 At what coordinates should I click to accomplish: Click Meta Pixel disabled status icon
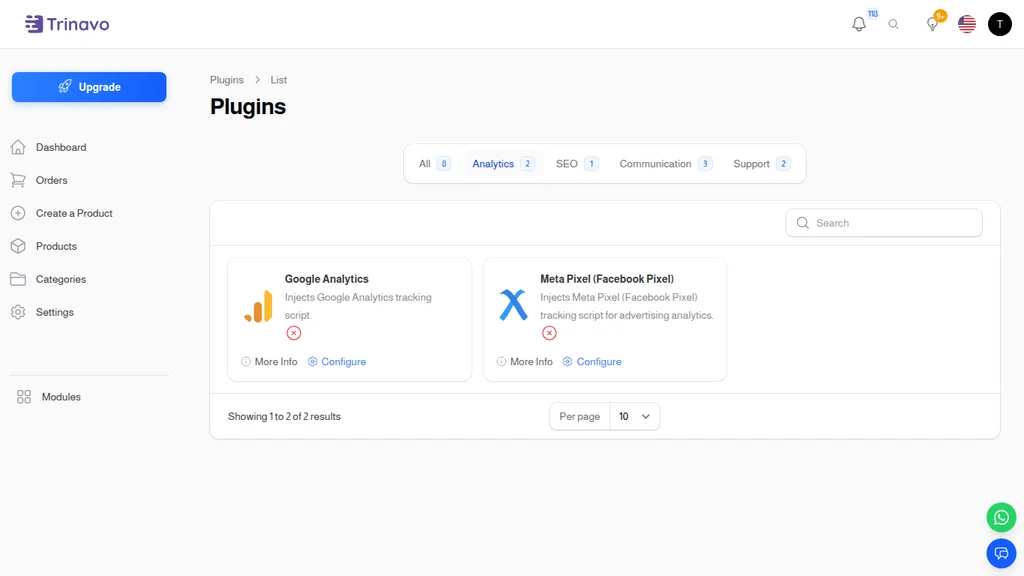[549, 333]
